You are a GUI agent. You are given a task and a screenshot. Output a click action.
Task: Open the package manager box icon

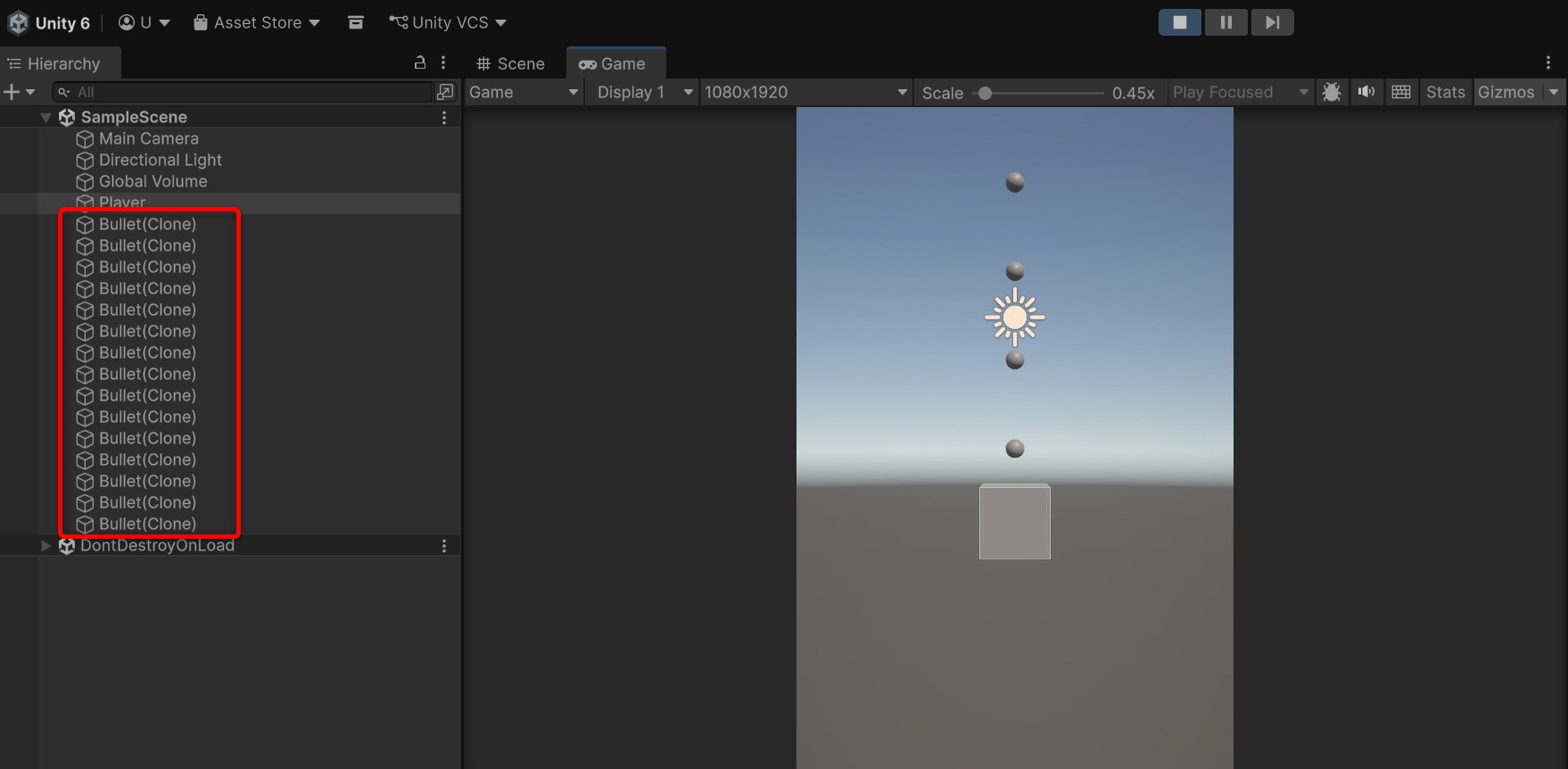point(355,22)
